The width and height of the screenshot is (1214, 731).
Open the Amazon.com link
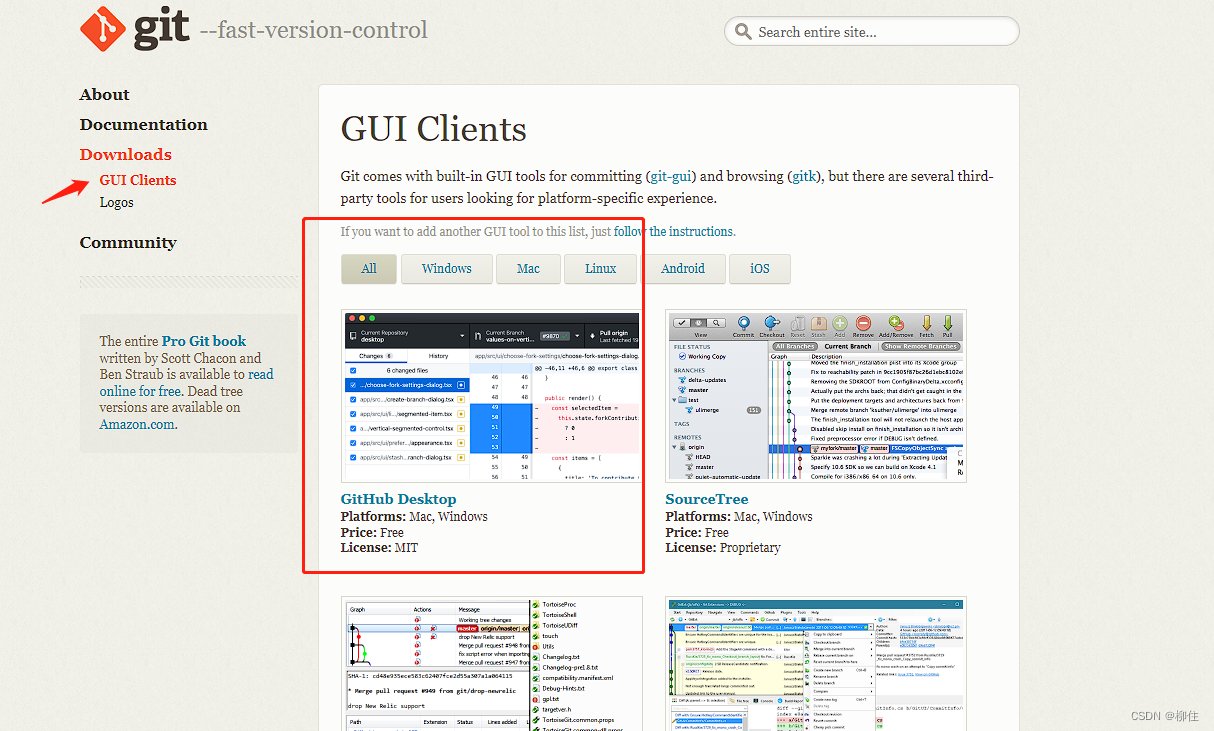(x=138, y=424)
